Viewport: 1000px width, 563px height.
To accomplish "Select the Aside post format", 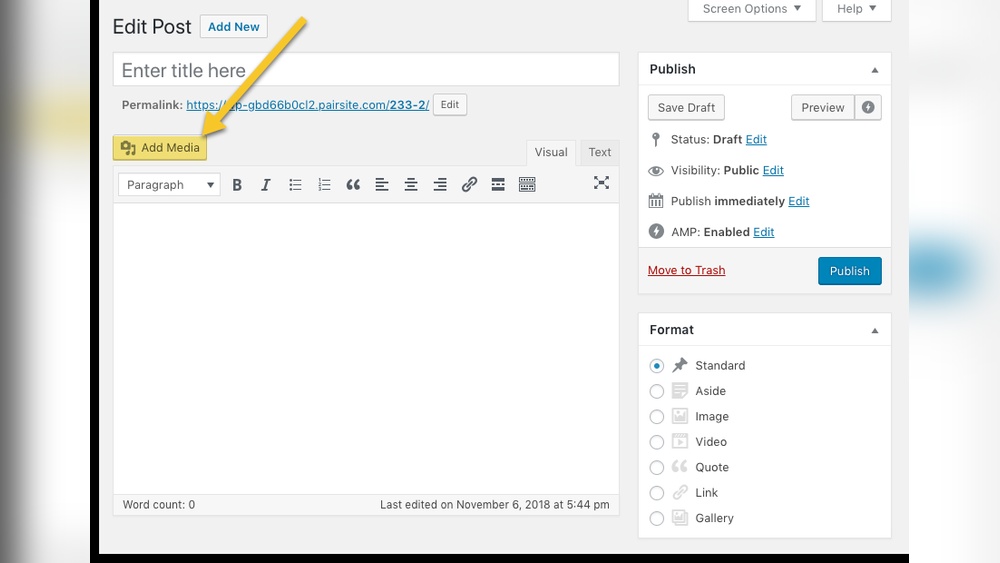I will 656,391.
